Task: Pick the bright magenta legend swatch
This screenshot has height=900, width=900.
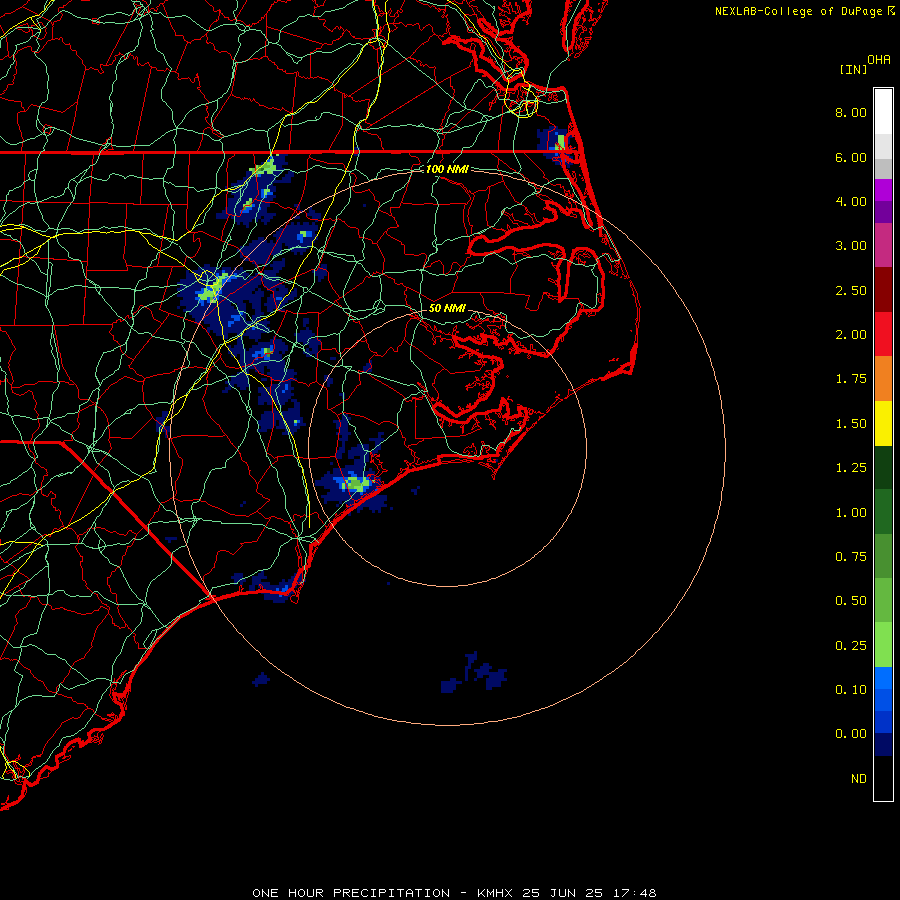Action: [883, 190]
